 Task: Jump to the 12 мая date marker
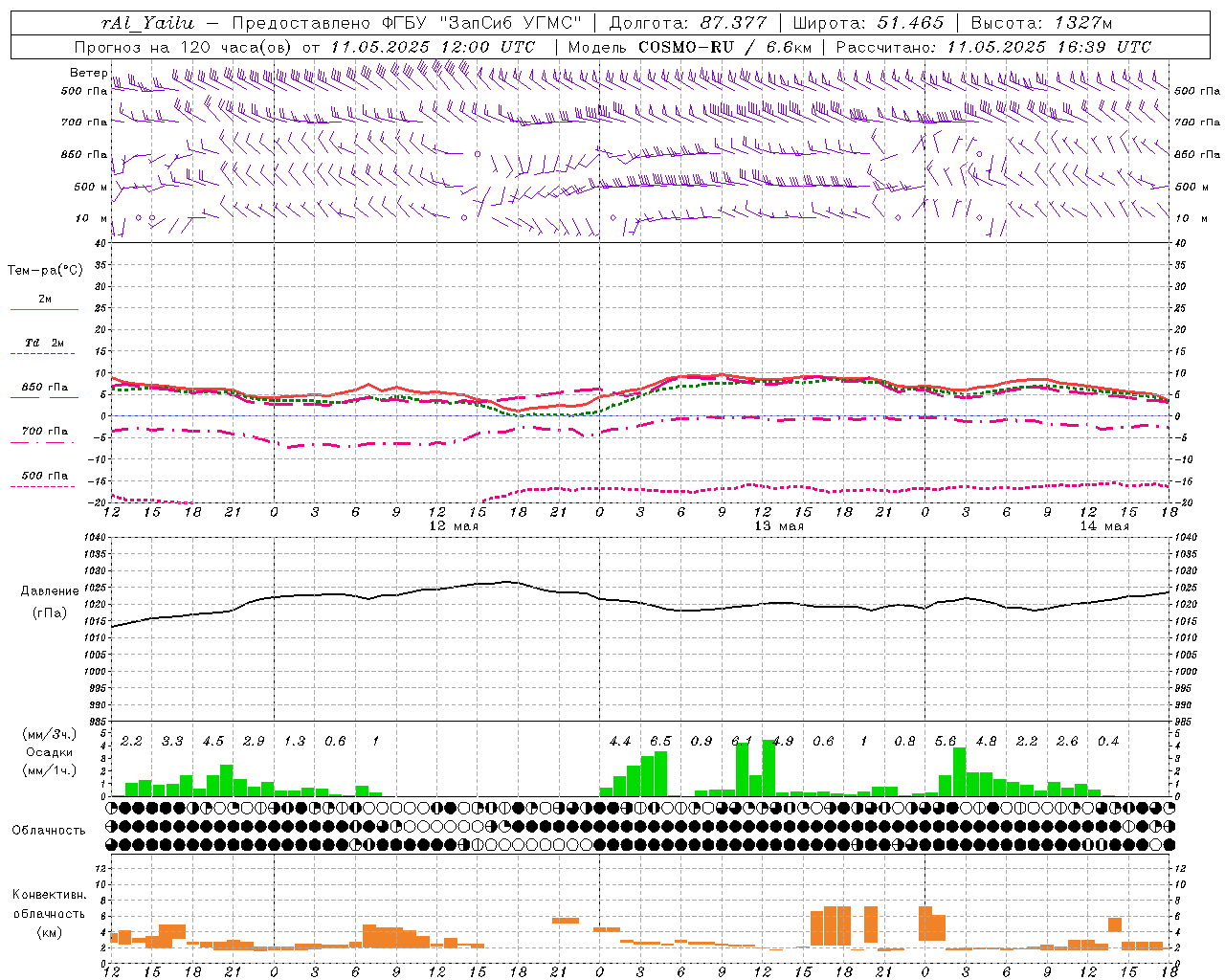(454, 526)
